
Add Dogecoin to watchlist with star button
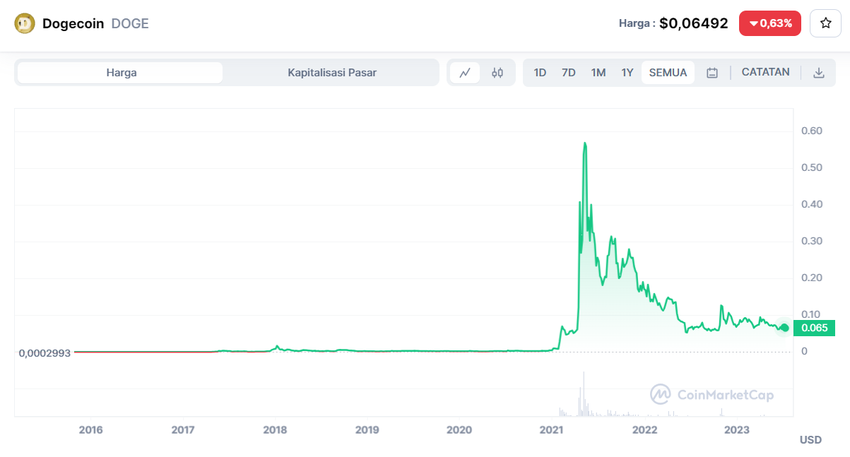(825, 23)
